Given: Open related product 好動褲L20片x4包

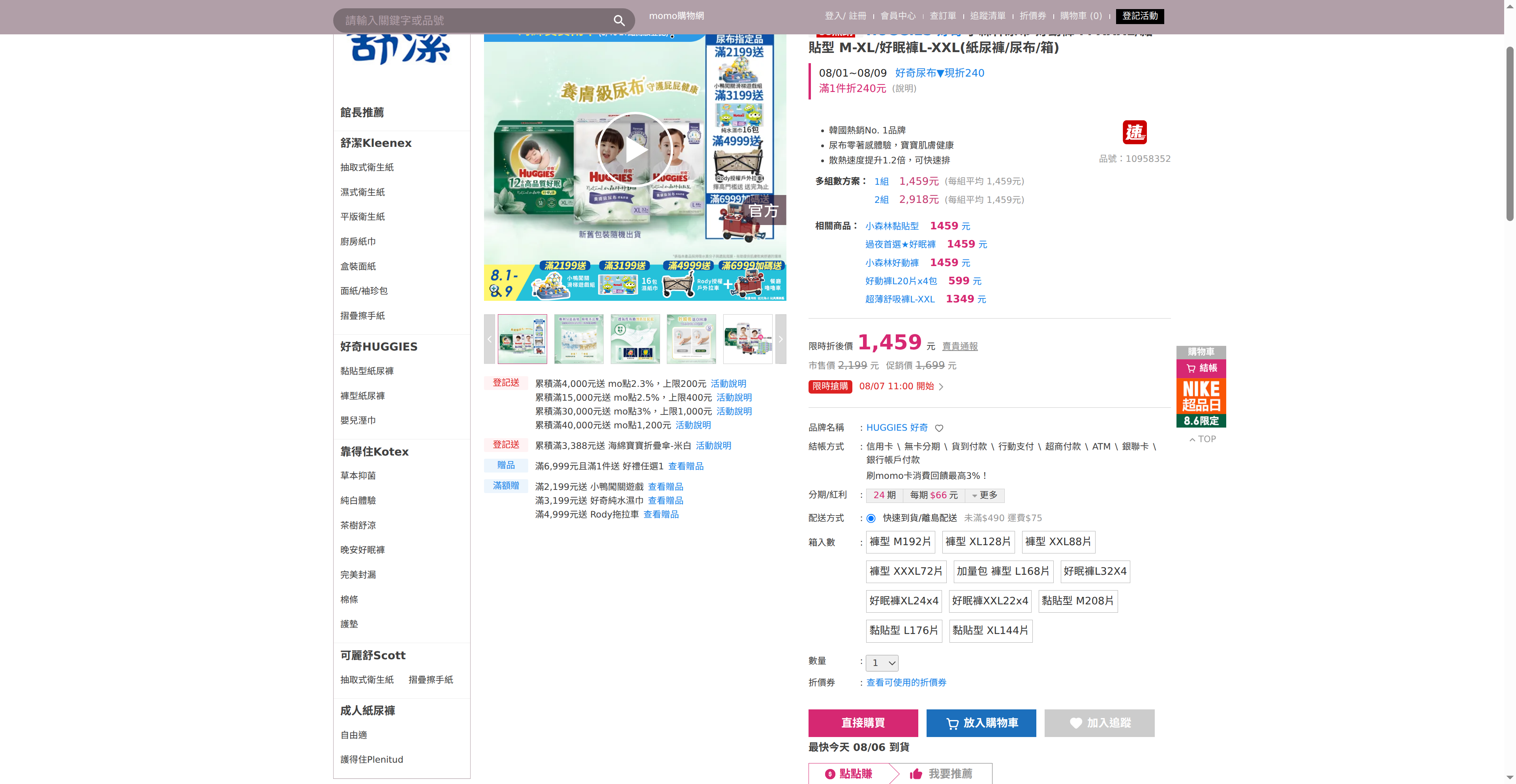Looking at the screenshot, I should pos(901,281).
